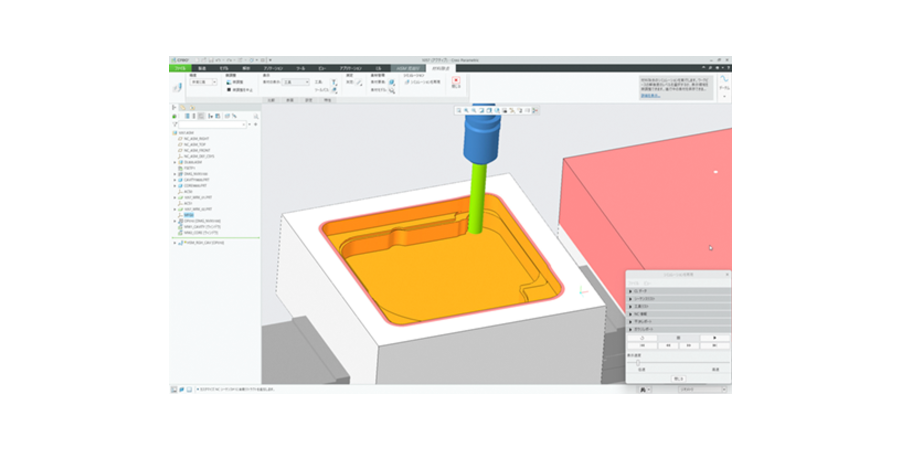The height and width of the screenshot is (450, 900).
Task: Expand the first sub-assembly node in the model tree
Action: tap(174, 162)
